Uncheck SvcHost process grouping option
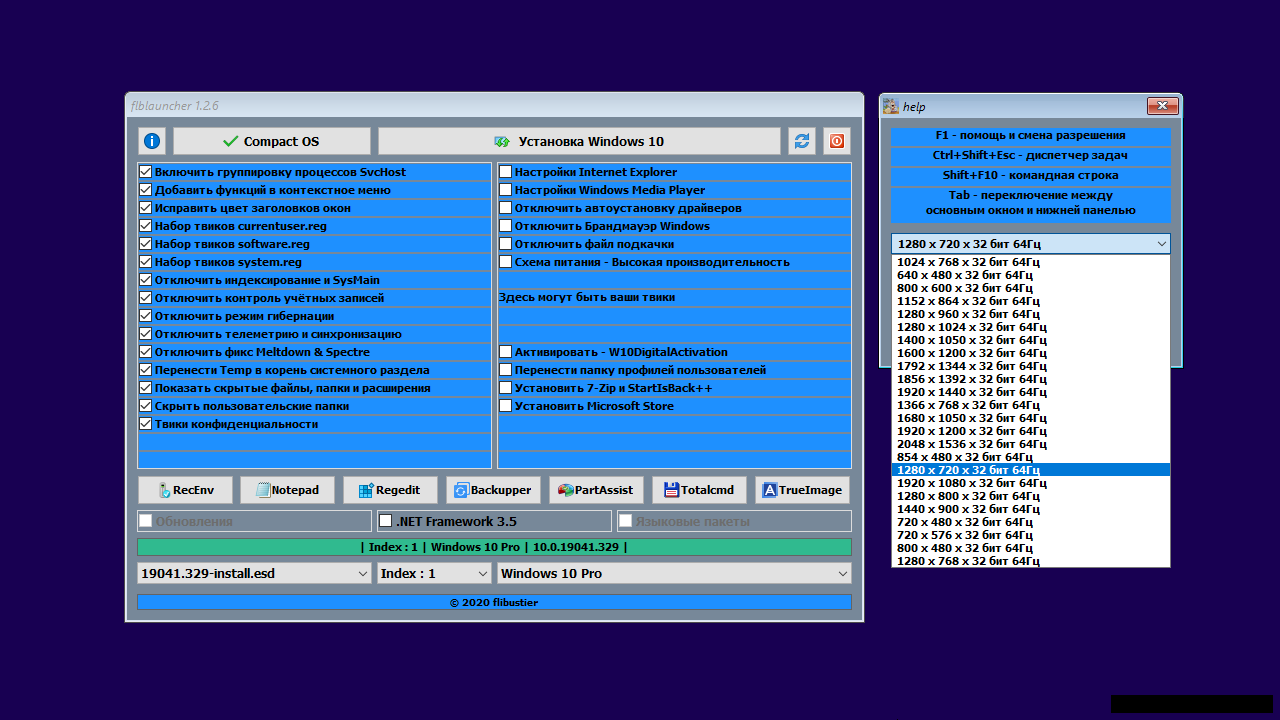 point(146,172)
